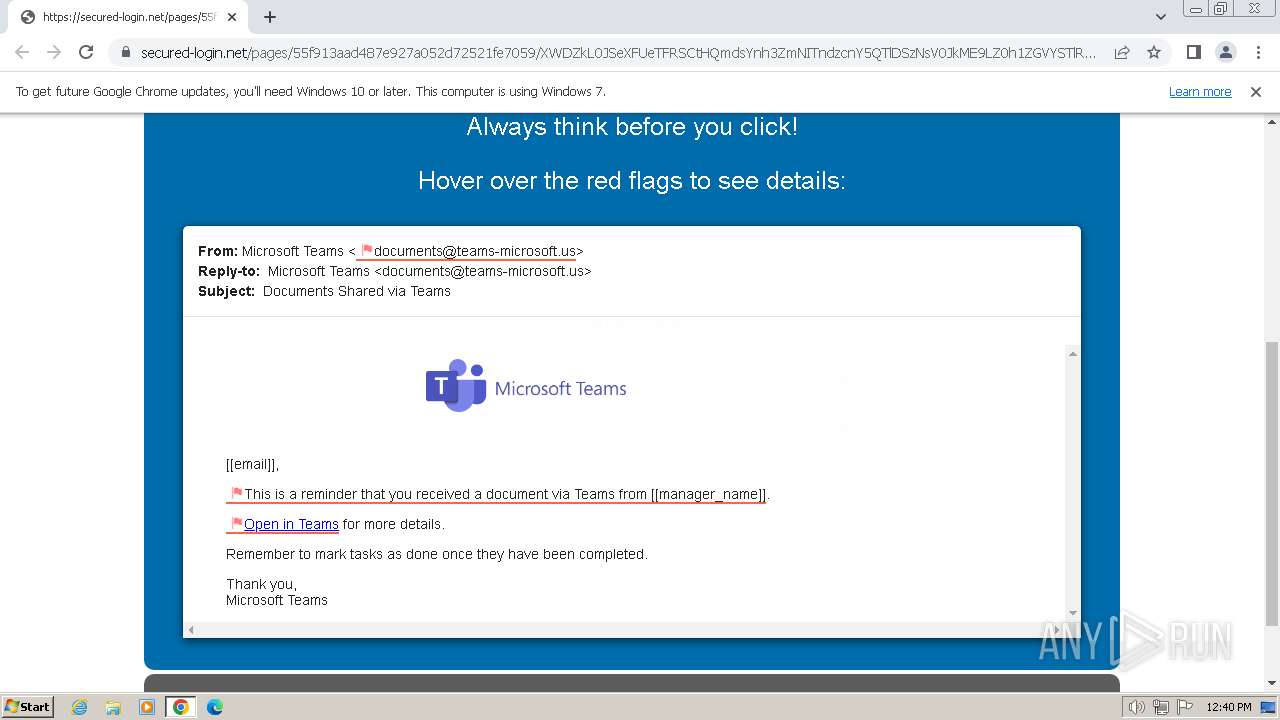Open the tab search dropdown
The width and height of the screenshot is (1280, 720).
1160,17
